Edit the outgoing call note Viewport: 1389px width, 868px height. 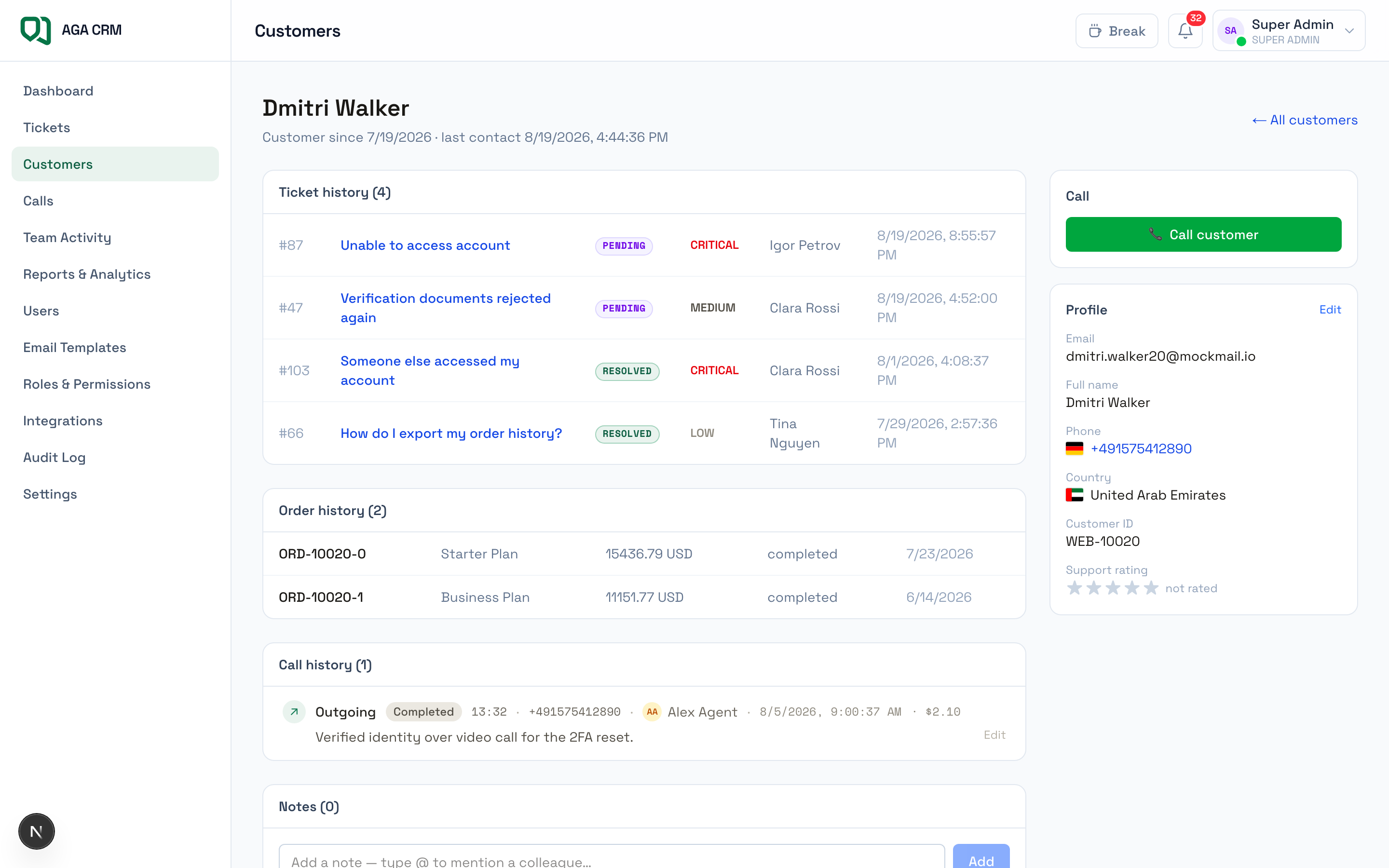(994, 735)
